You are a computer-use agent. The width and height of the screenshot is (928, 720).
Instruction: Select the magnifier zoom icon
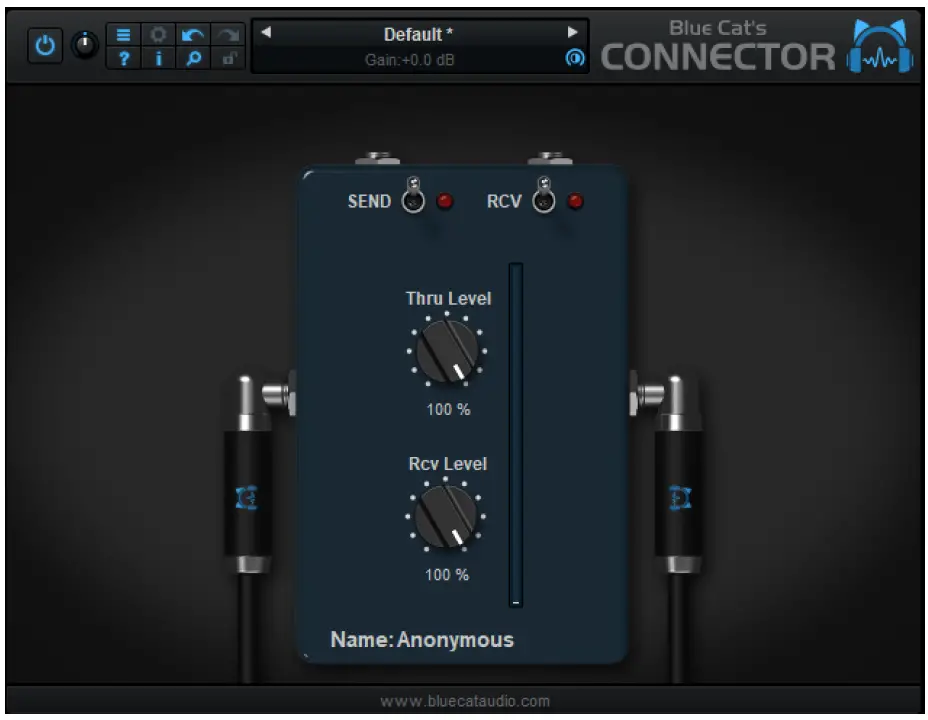pos(192,57)
